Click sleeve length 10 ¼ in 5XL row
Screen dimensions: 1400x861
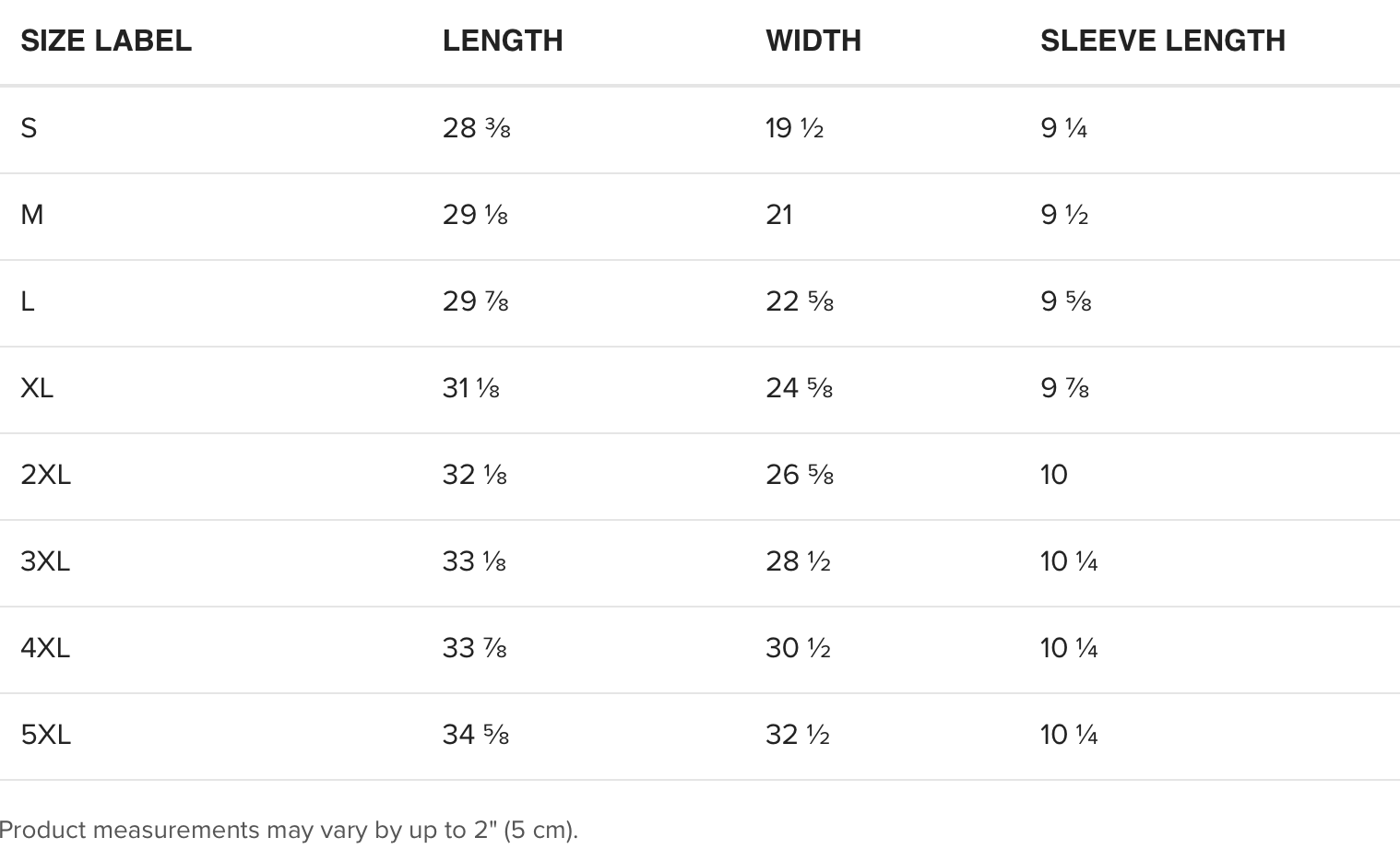(1069, 735)
